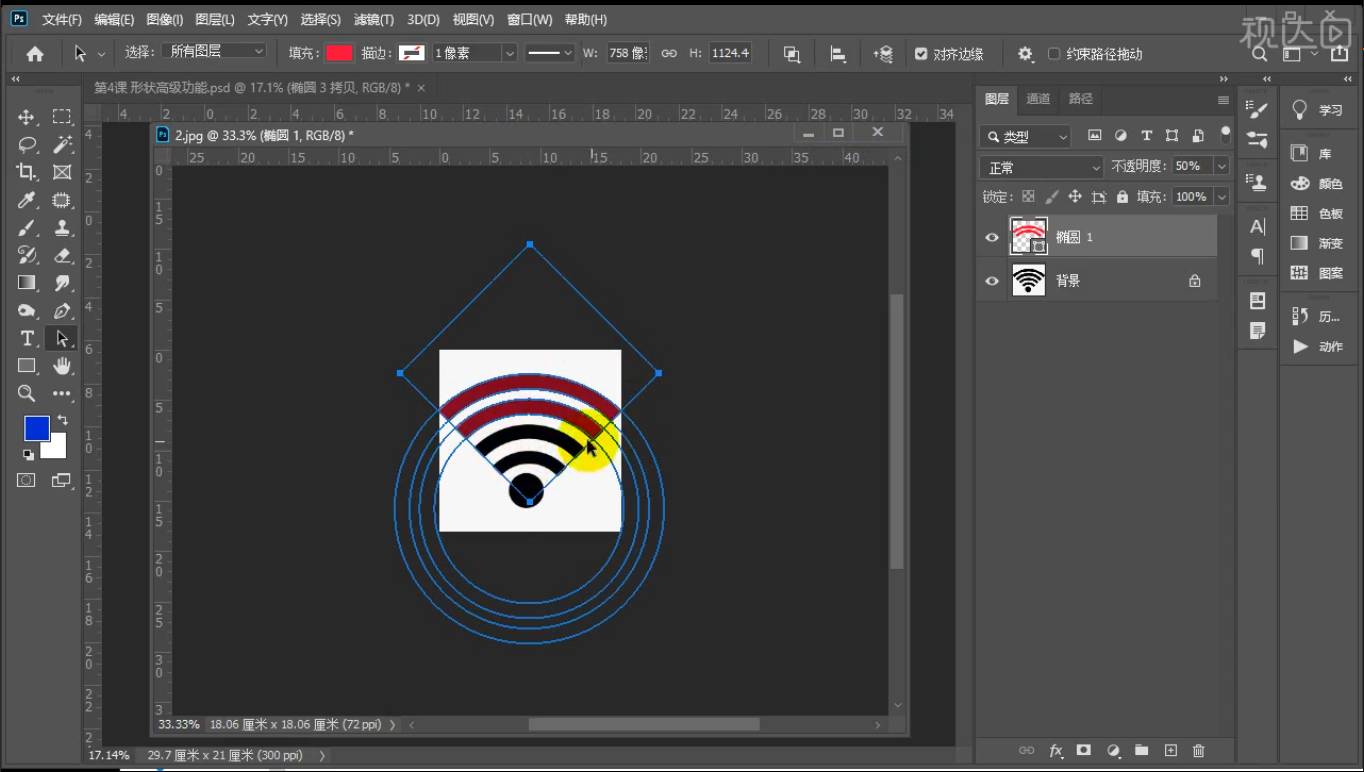Open the 选择 所有图层 dropdown
The image size is (1364, 772).
click(215, 52)
